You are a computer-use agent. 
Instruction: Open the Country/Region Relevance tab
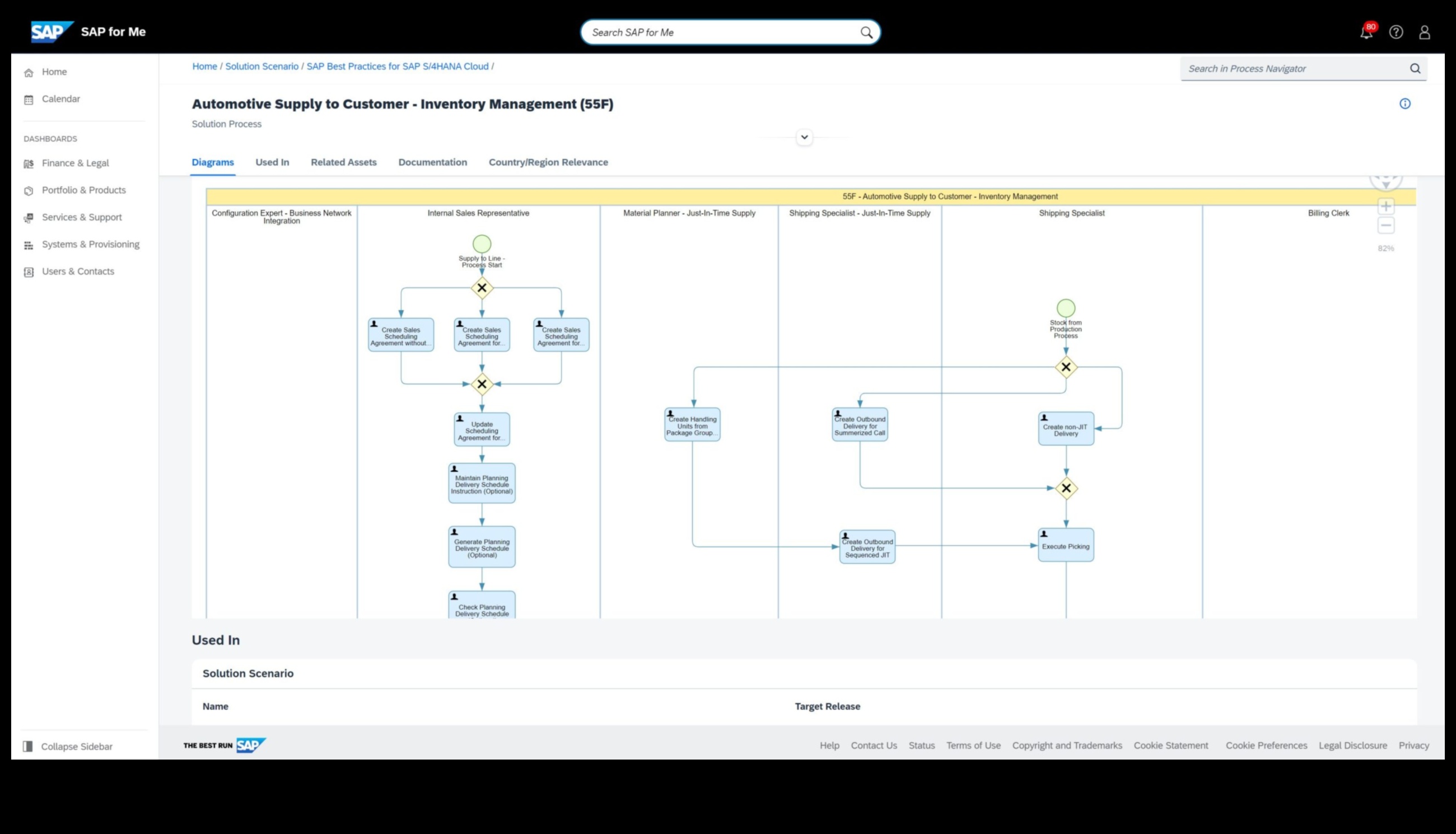[x=548, y=162]
